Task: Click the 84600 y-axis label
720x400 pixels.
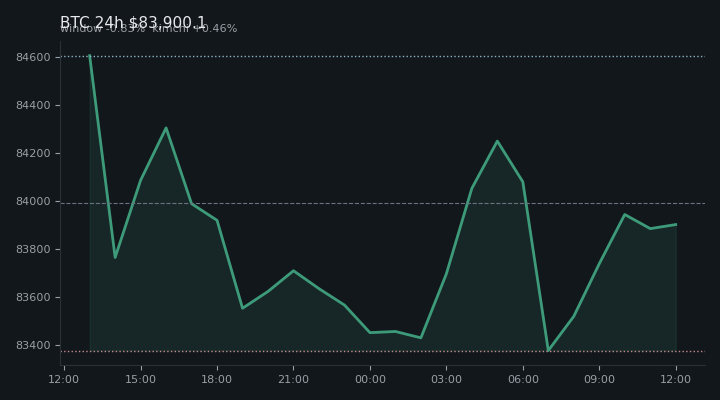Action: pyautogui.click(x=33, y=57)
